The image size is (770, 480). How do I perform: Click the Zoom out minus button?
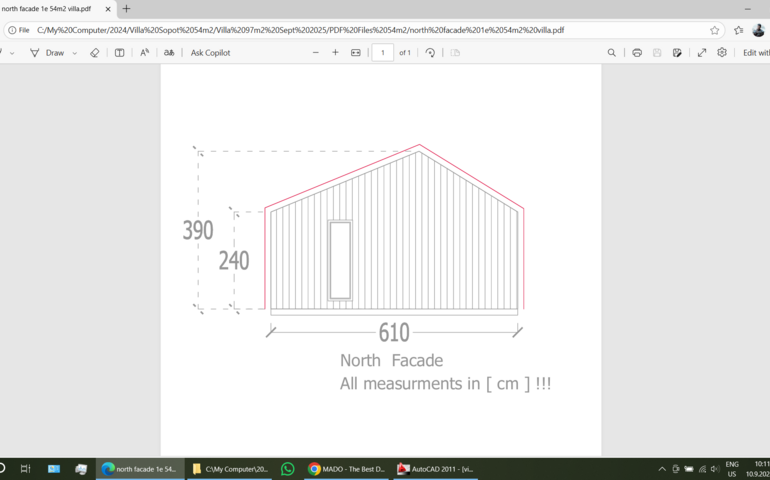point(316,53)
